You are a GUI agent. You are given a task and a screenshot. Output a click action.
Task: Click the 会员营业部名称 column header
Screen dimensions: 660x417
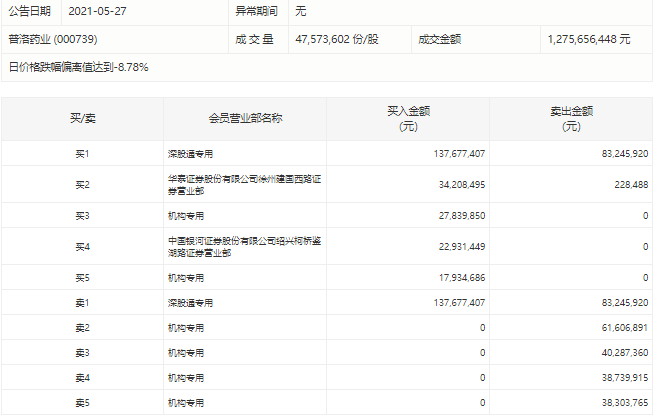(x=245, y=119)
